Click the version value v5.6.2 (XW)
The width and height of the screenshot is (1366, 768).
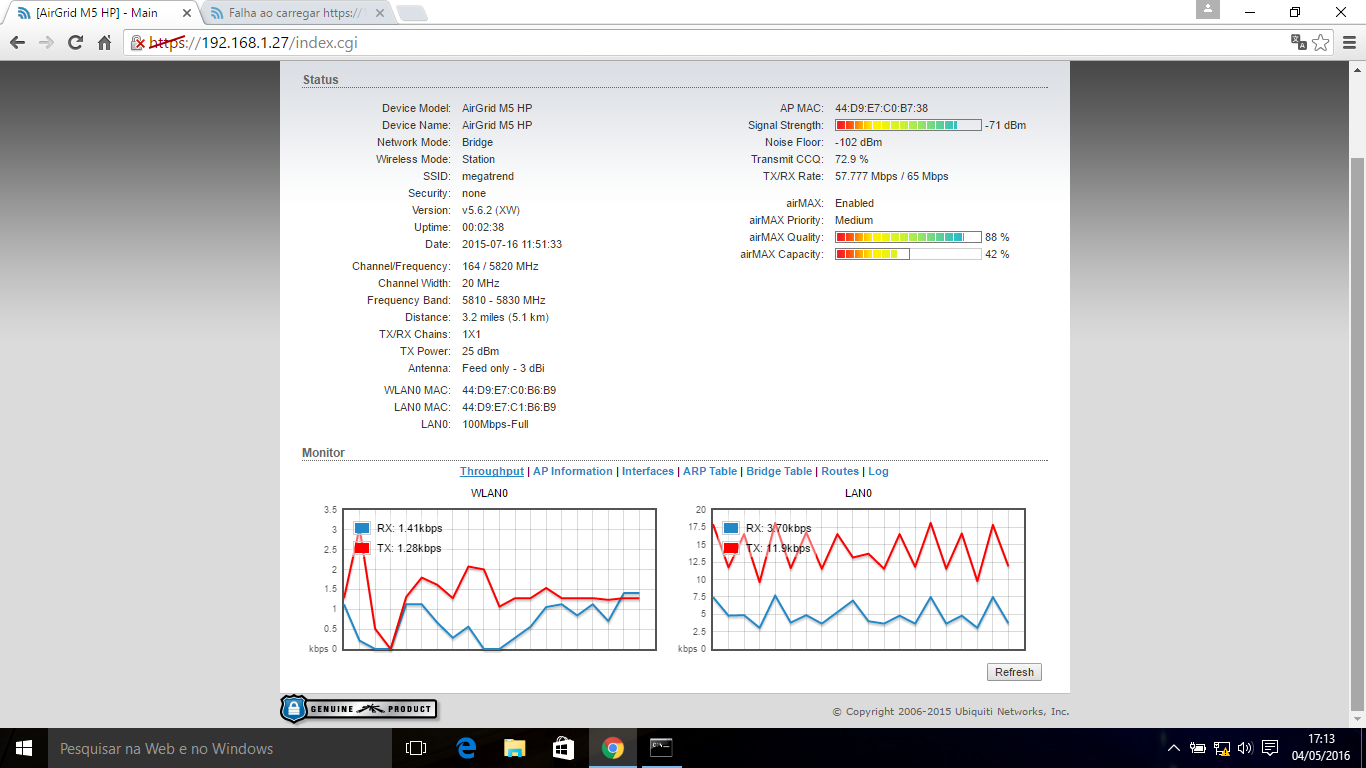(x=491, y=210)
